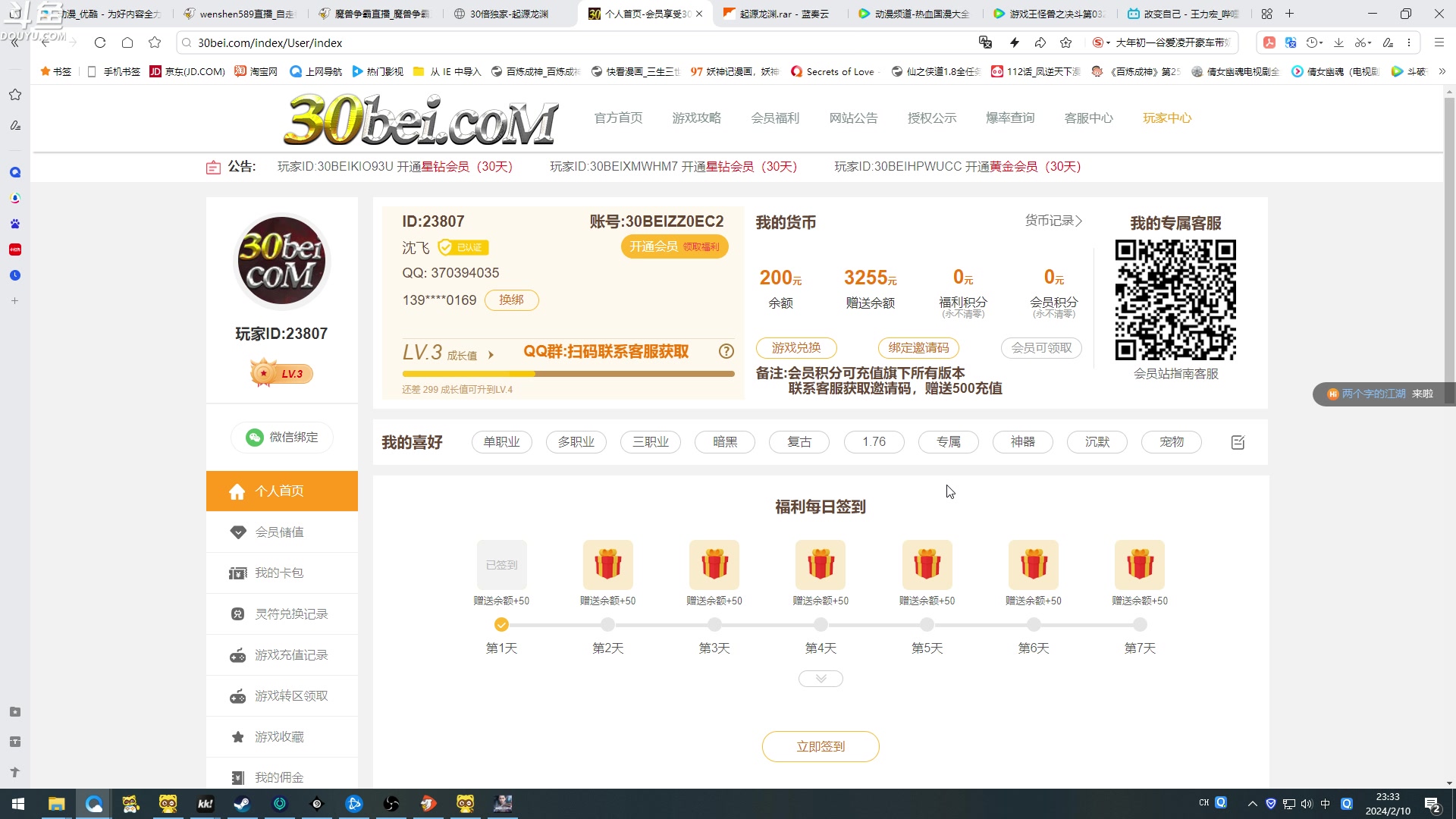Scan-view the customer service QR code
Screen dimensions: 1456x819
click(x=1175, y=300)
